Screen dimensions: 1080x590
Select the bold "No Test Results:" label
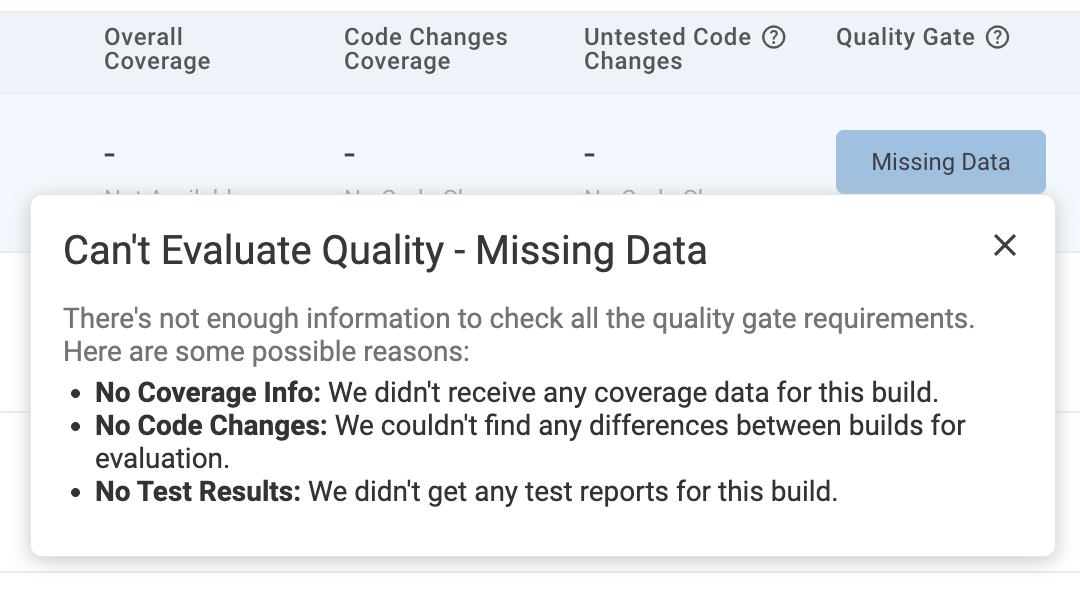point(198,491)
